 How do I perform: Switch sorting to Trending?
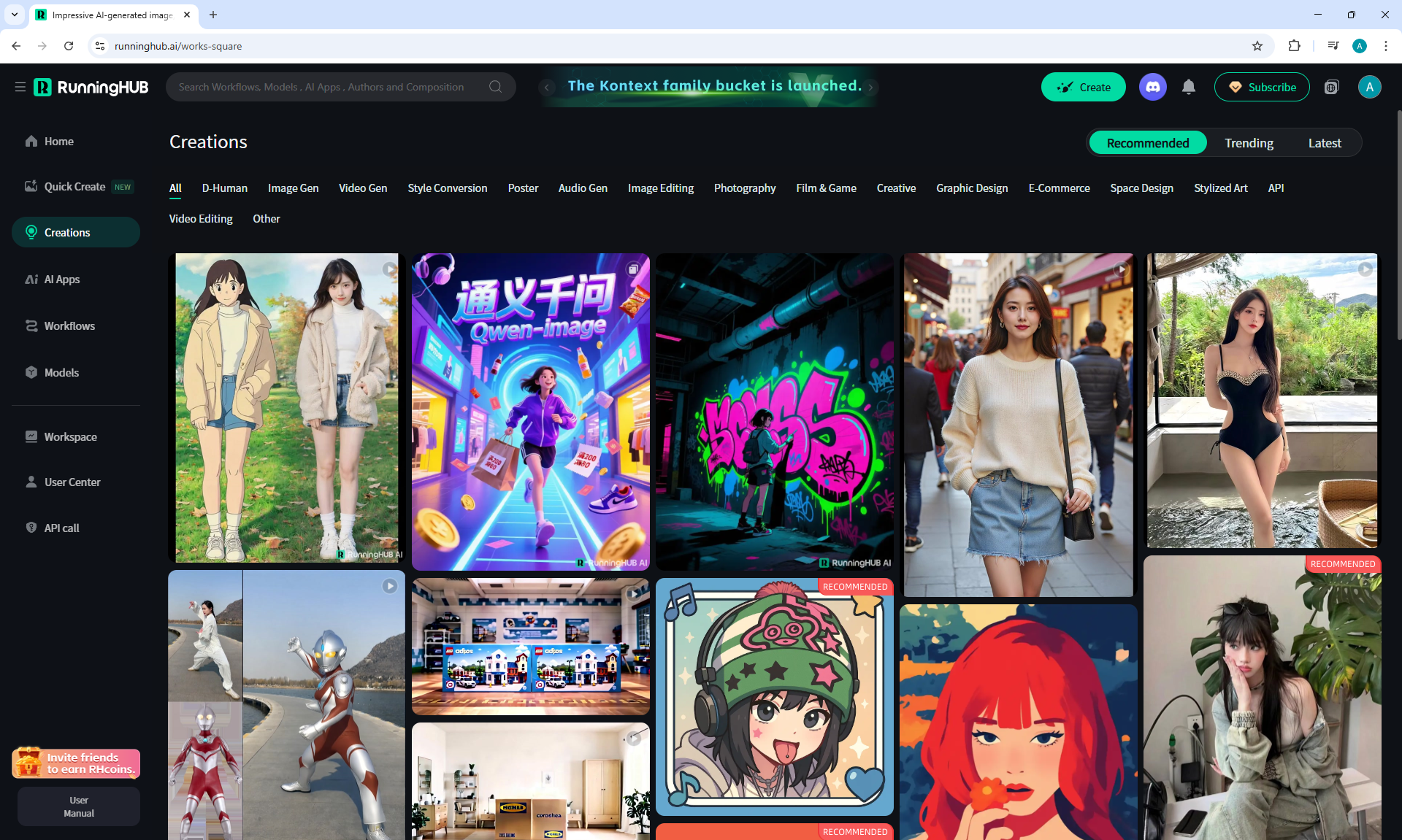point(1249,143)
